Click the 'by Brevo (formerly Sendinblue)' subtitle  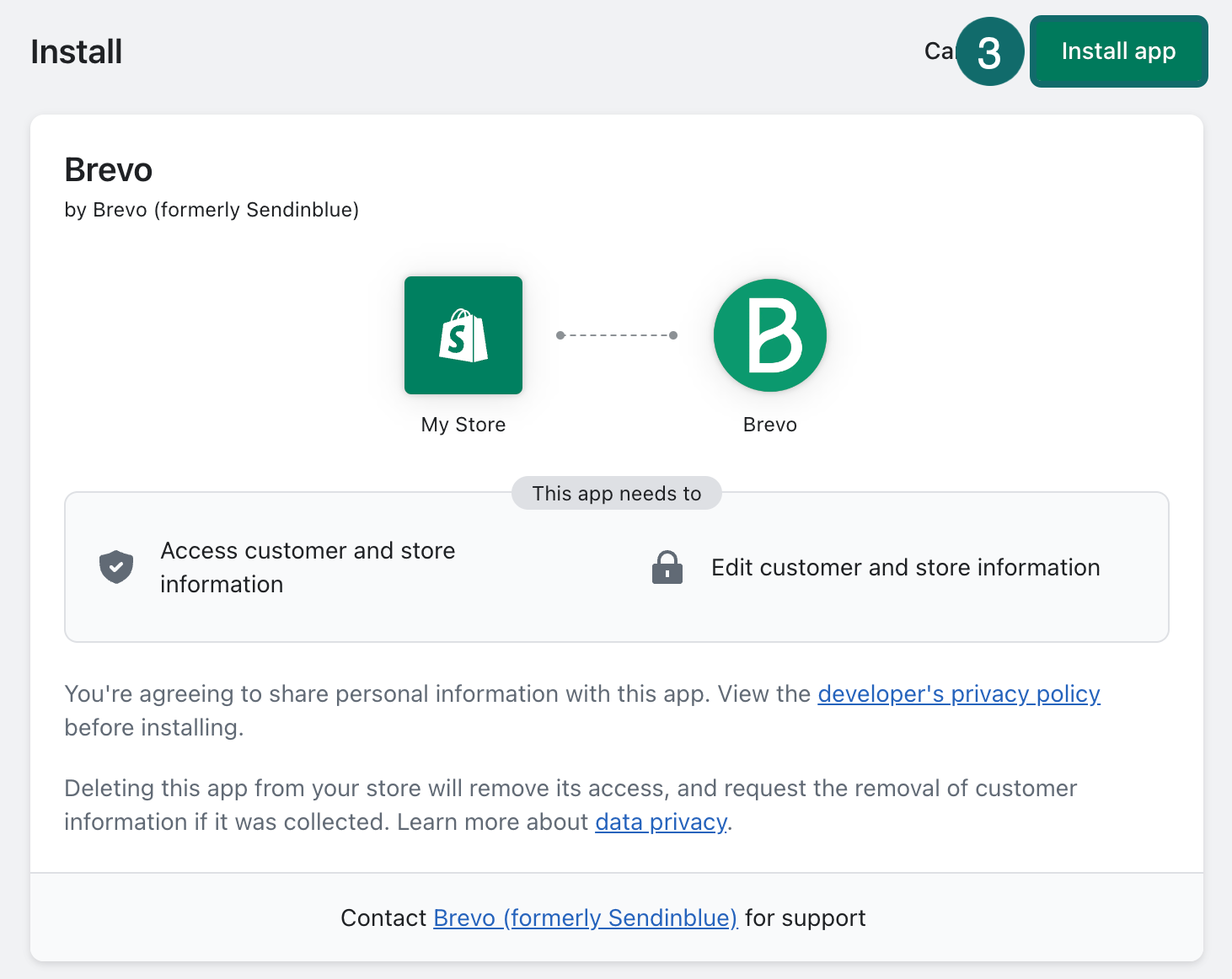coord(212,210)
